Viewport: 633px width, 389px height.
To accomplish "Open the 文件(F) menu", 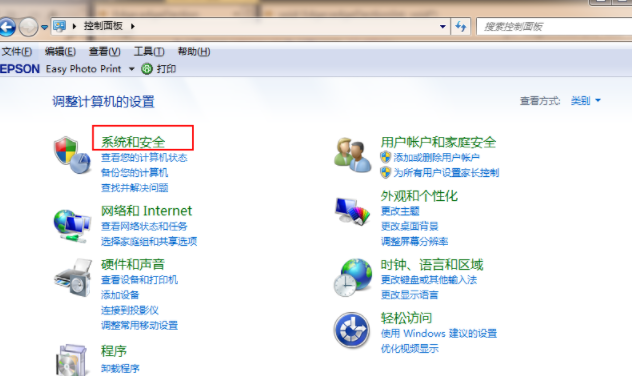I will point(17,52).
